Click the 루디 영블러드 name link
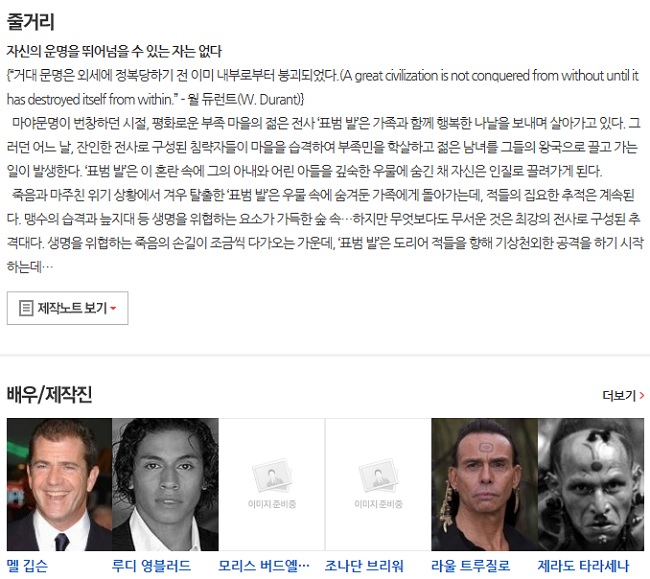 [x=151, y=566]
